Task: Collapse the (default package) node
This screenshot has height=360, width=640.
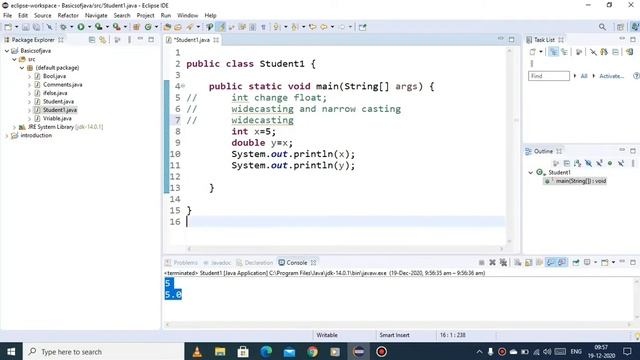Action: point(22,68)
